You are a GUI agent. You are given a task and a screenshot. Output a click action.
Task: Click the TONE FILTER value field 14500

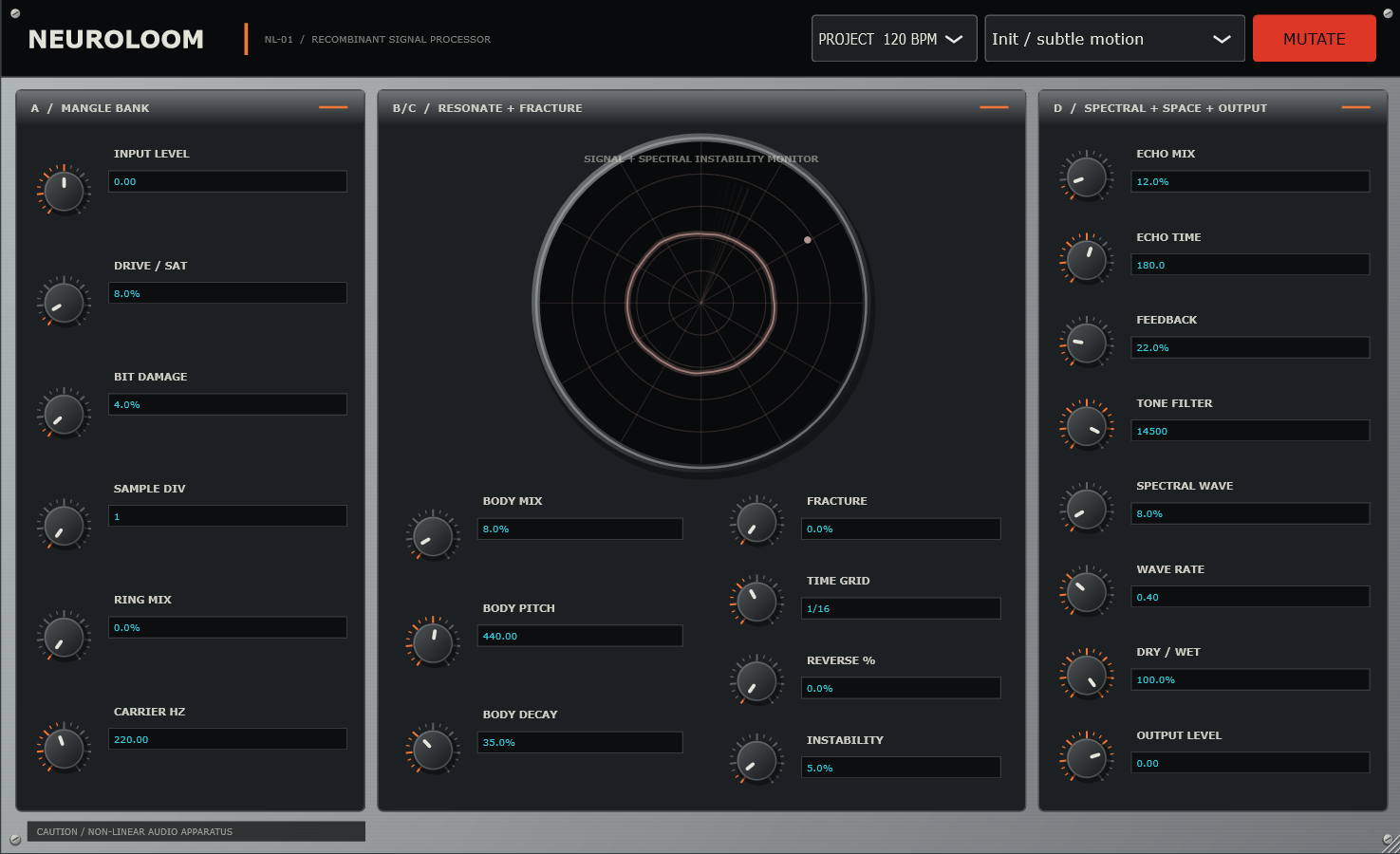[x=1250, y=431]
